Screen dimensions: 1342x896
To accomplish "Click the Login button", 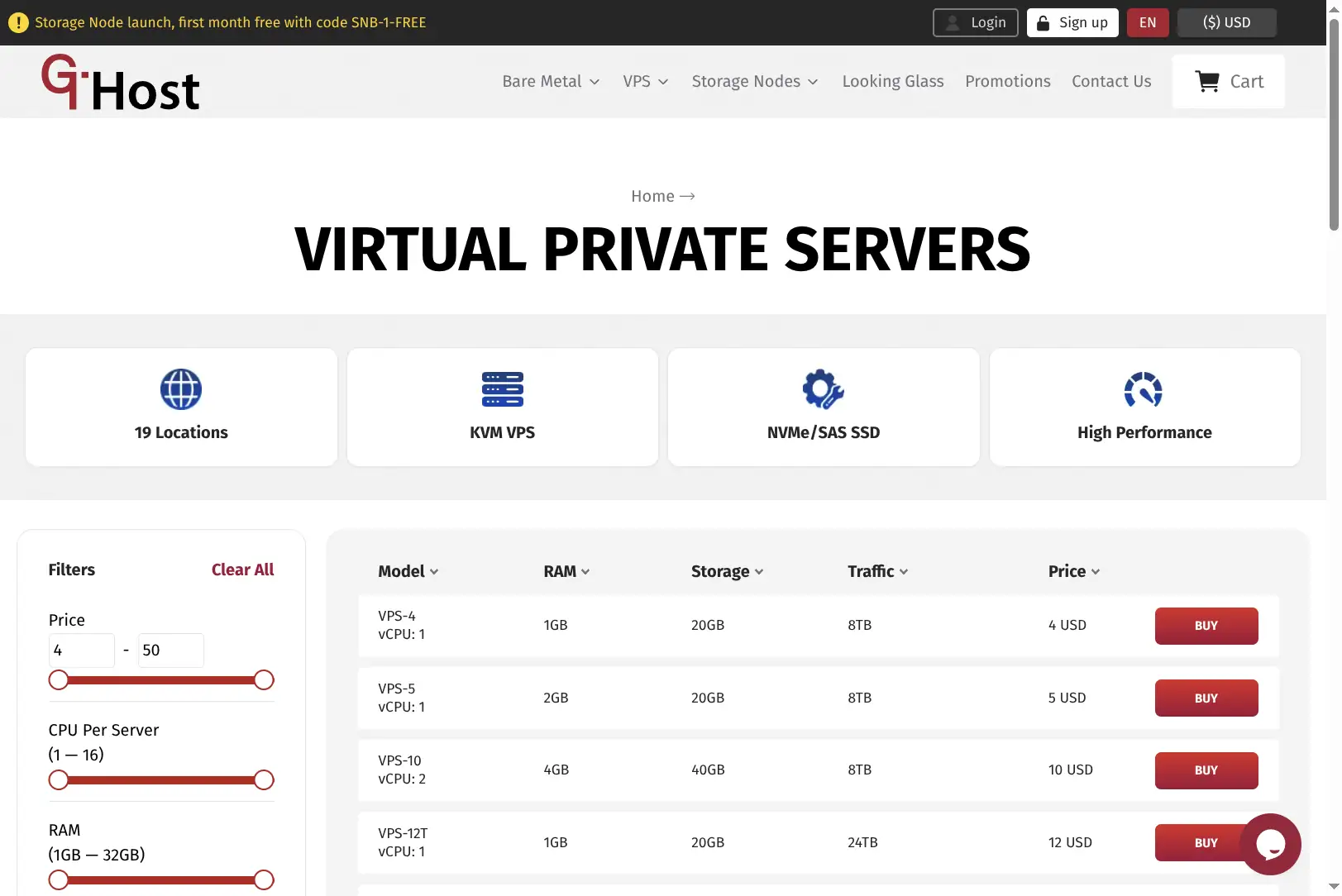I will pos(976,22).
